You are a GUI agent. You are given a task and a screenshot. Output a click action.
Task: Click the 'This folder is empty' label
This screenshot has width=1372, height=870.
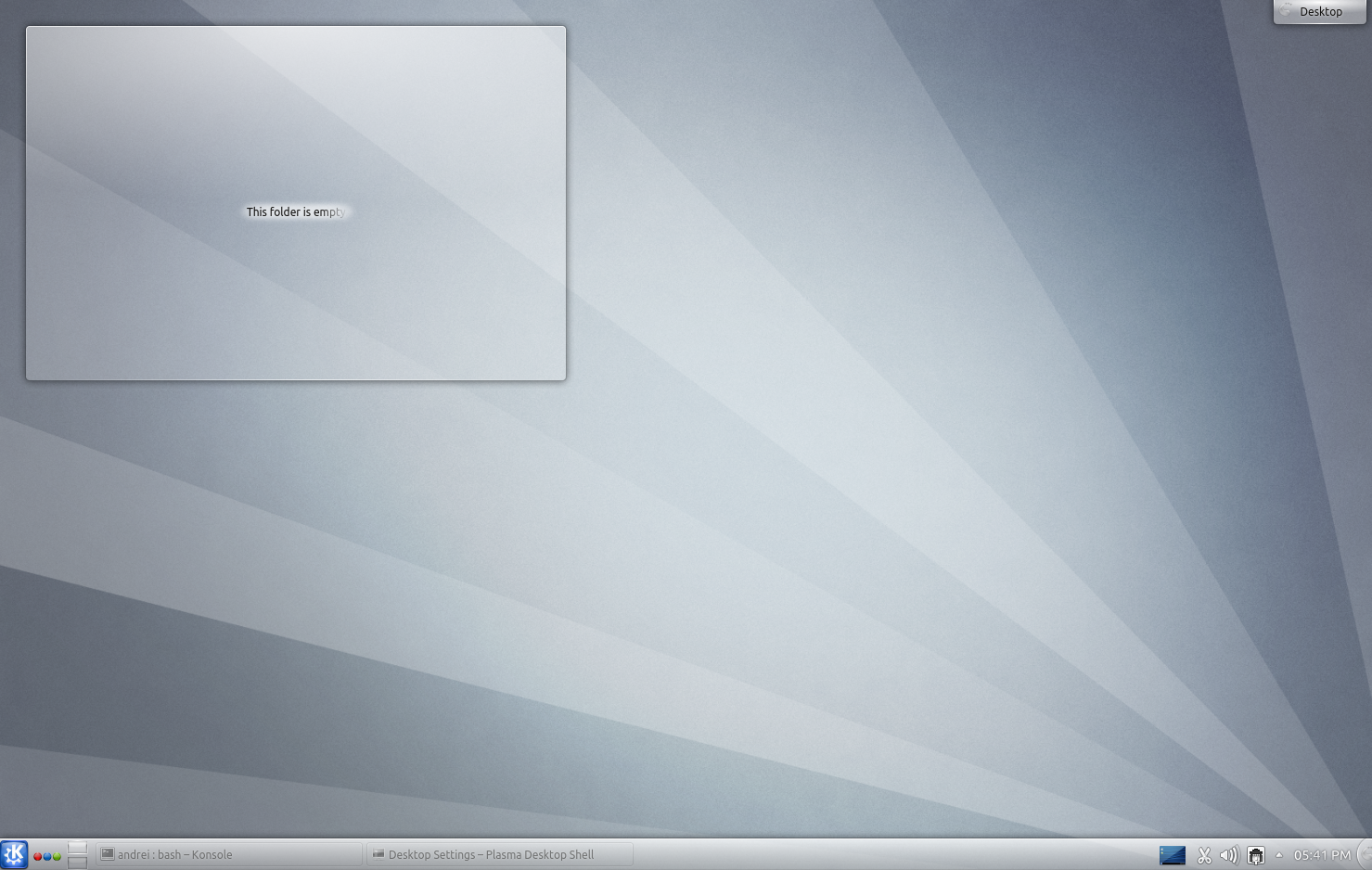[x=296, y=212]
